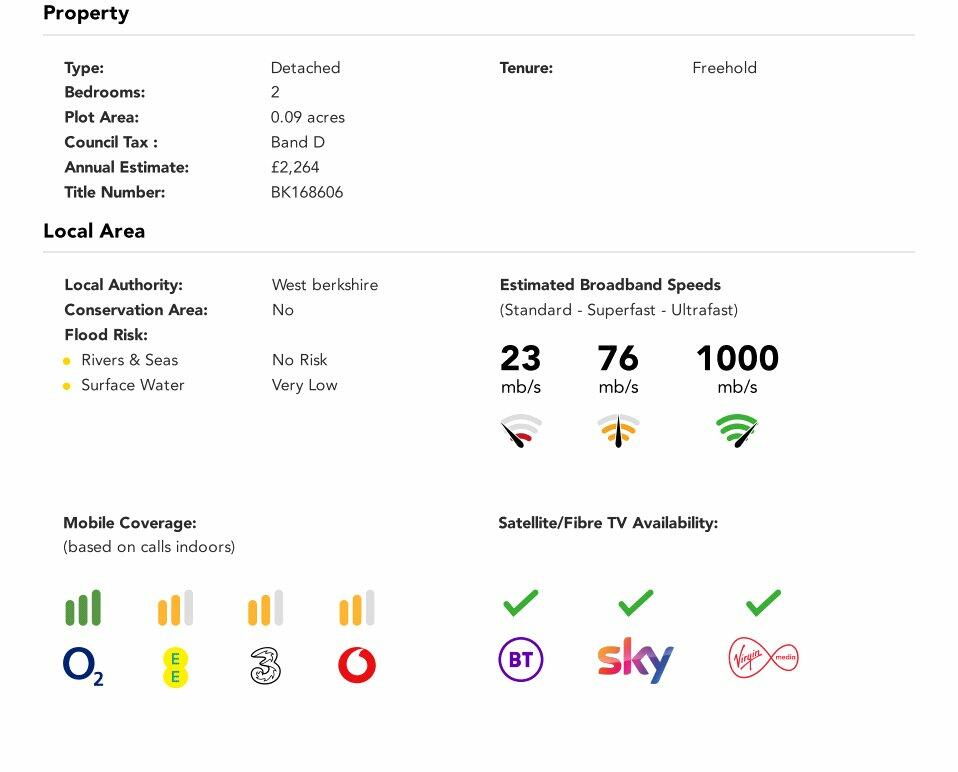Click the green checkmark above Sky
Screen dimensions: 958x772
tap(636, 603)
